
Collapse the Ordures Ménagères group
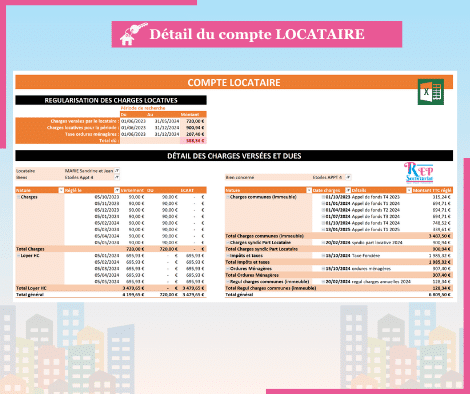[x=228, y=269]
